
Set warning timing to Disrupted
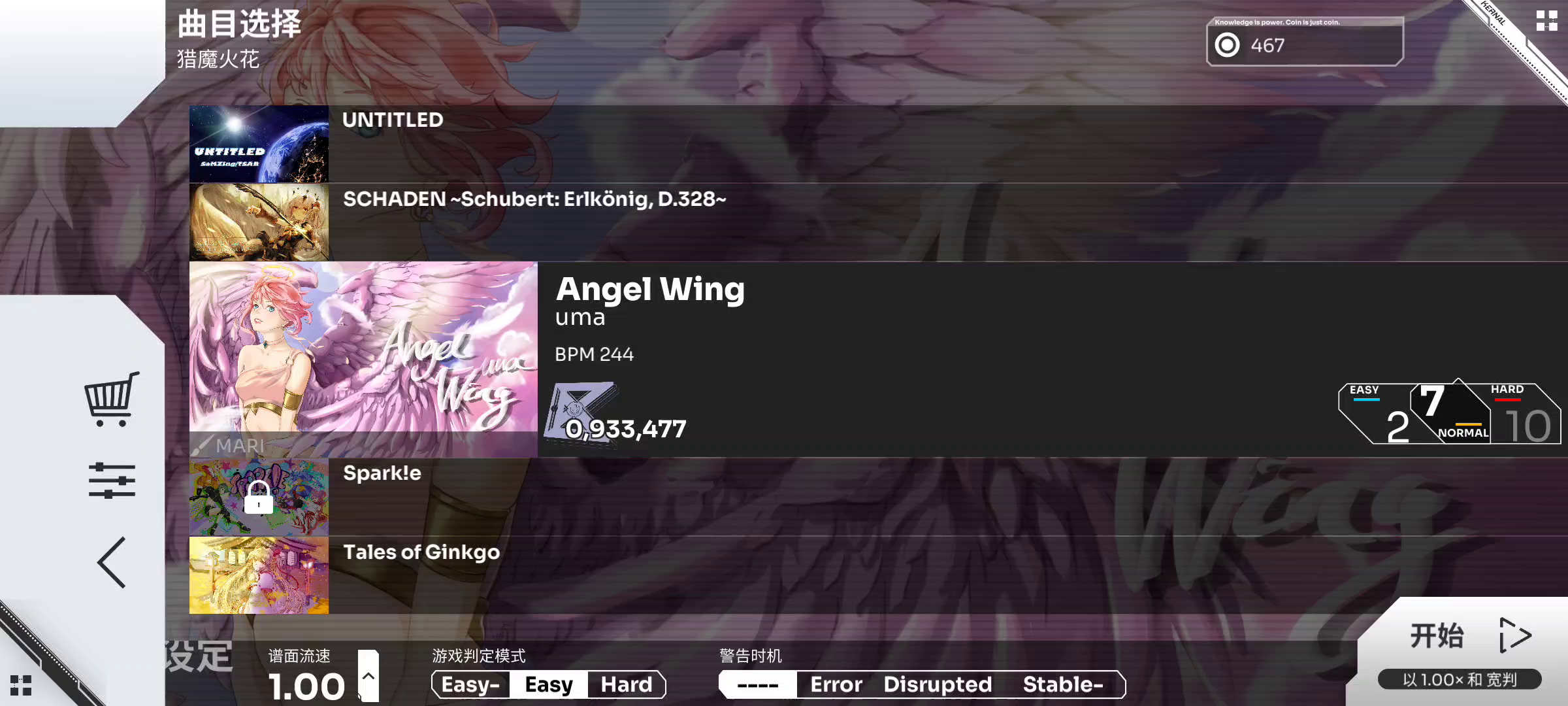coord(938,684)
